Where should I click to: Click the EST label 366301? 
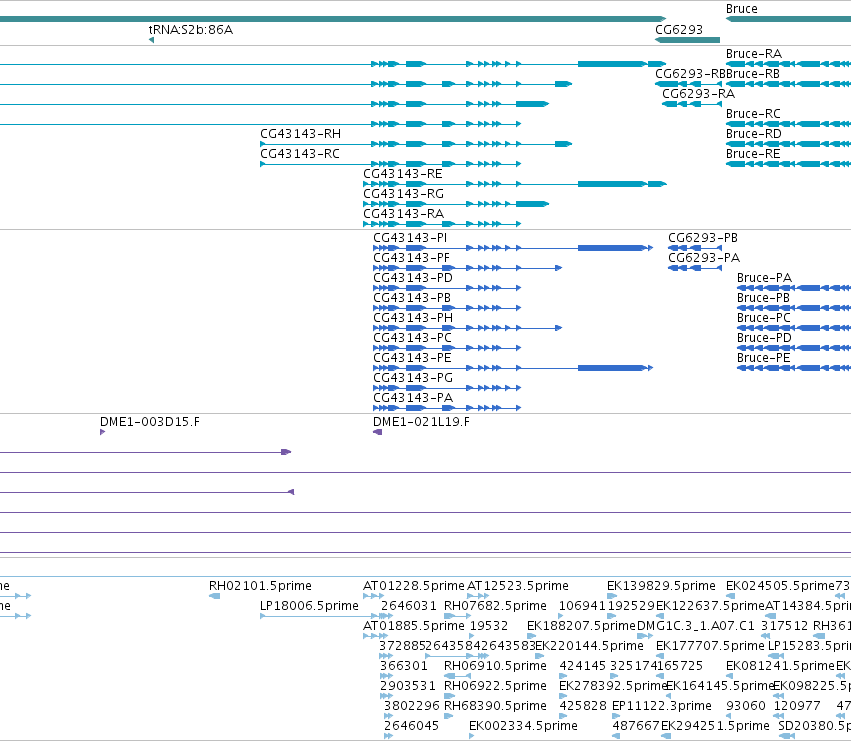click(404, 667)
